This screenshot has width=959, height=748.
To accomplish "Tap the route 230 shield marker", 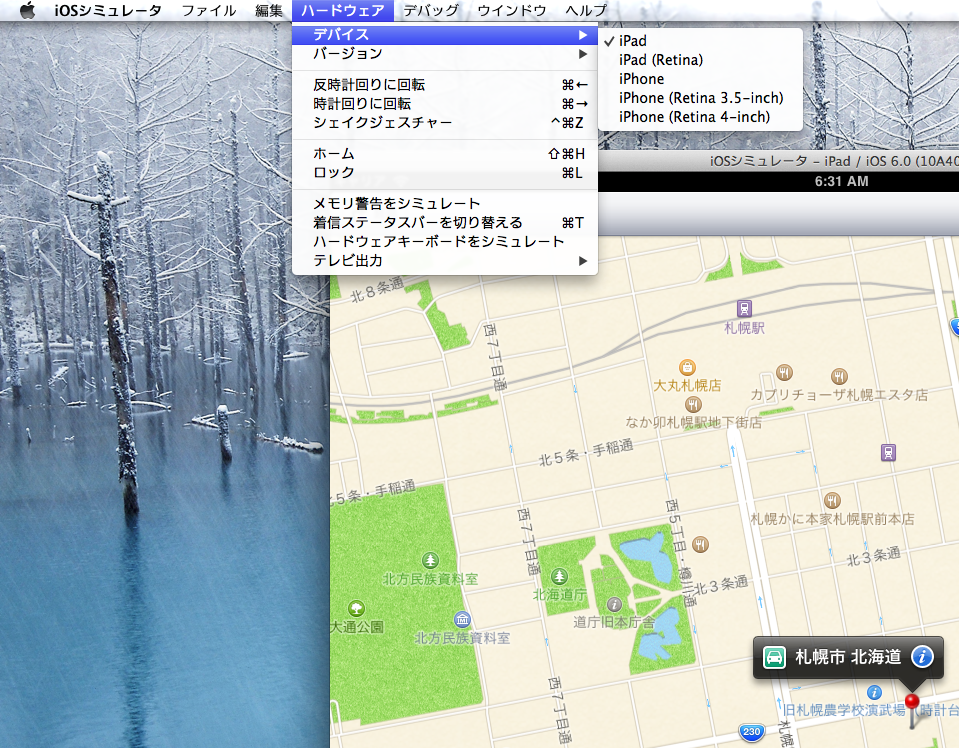I will click(751, 731).
